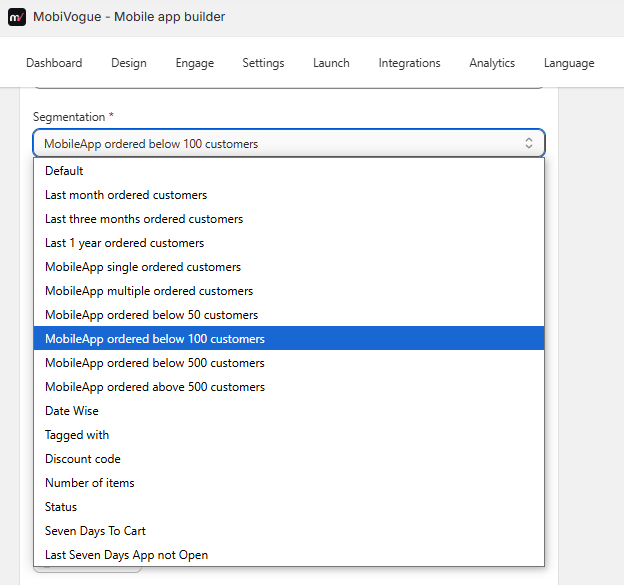The width and height of the screenshot is (624, 585).
Task: Select highlighted MobileApp ordered below 100 customers option
Action: (x=289, y=339)
